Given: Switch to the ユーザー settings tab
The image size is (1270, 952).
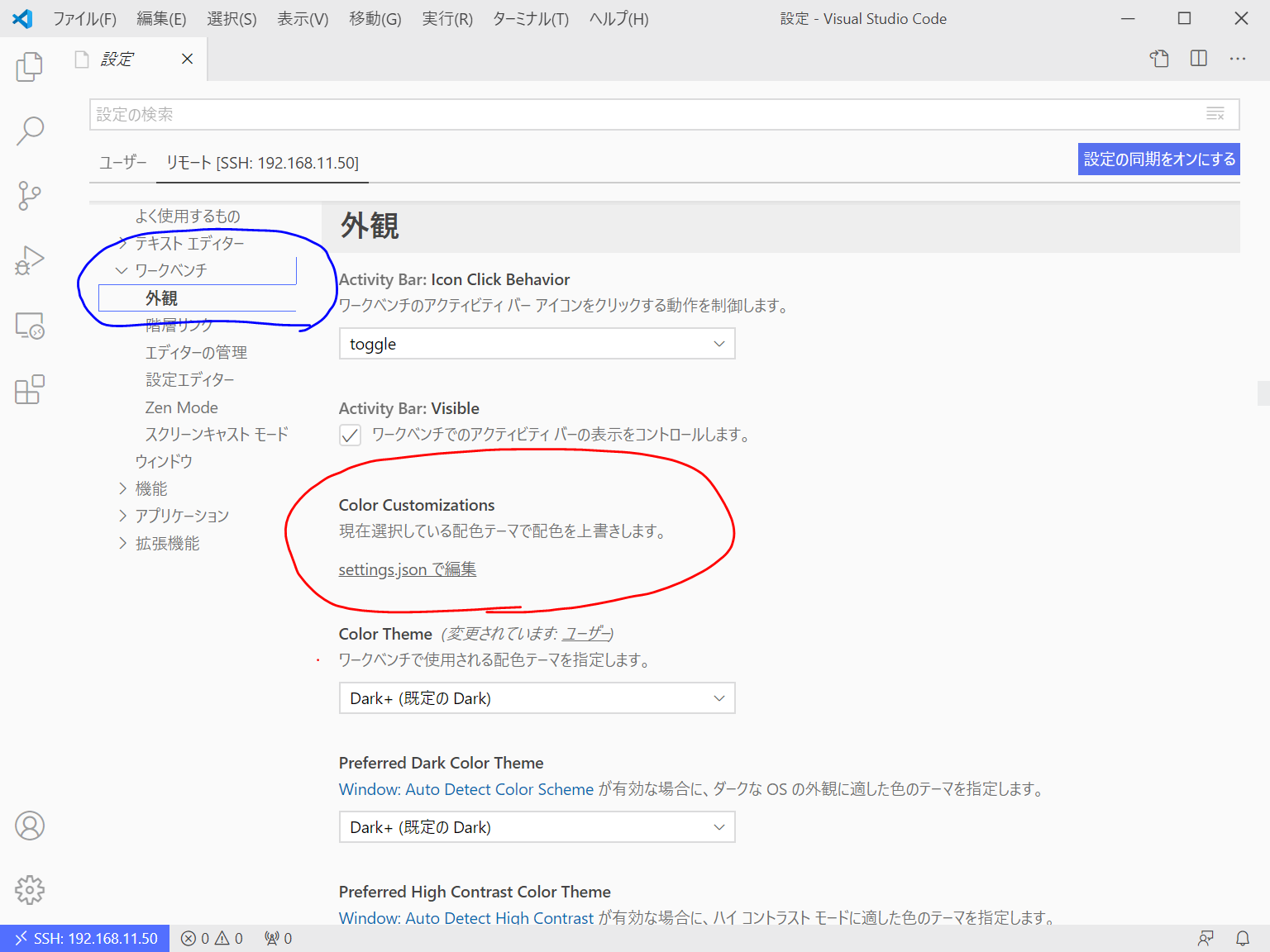Looking at the screenshot, I should click(x=123, y=163).
